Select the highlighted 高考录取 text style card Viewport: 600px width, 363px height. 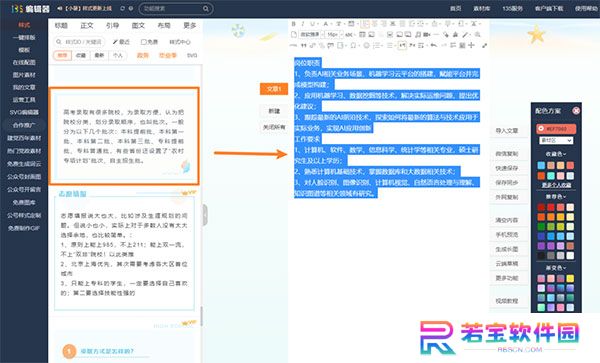point(124,136)
